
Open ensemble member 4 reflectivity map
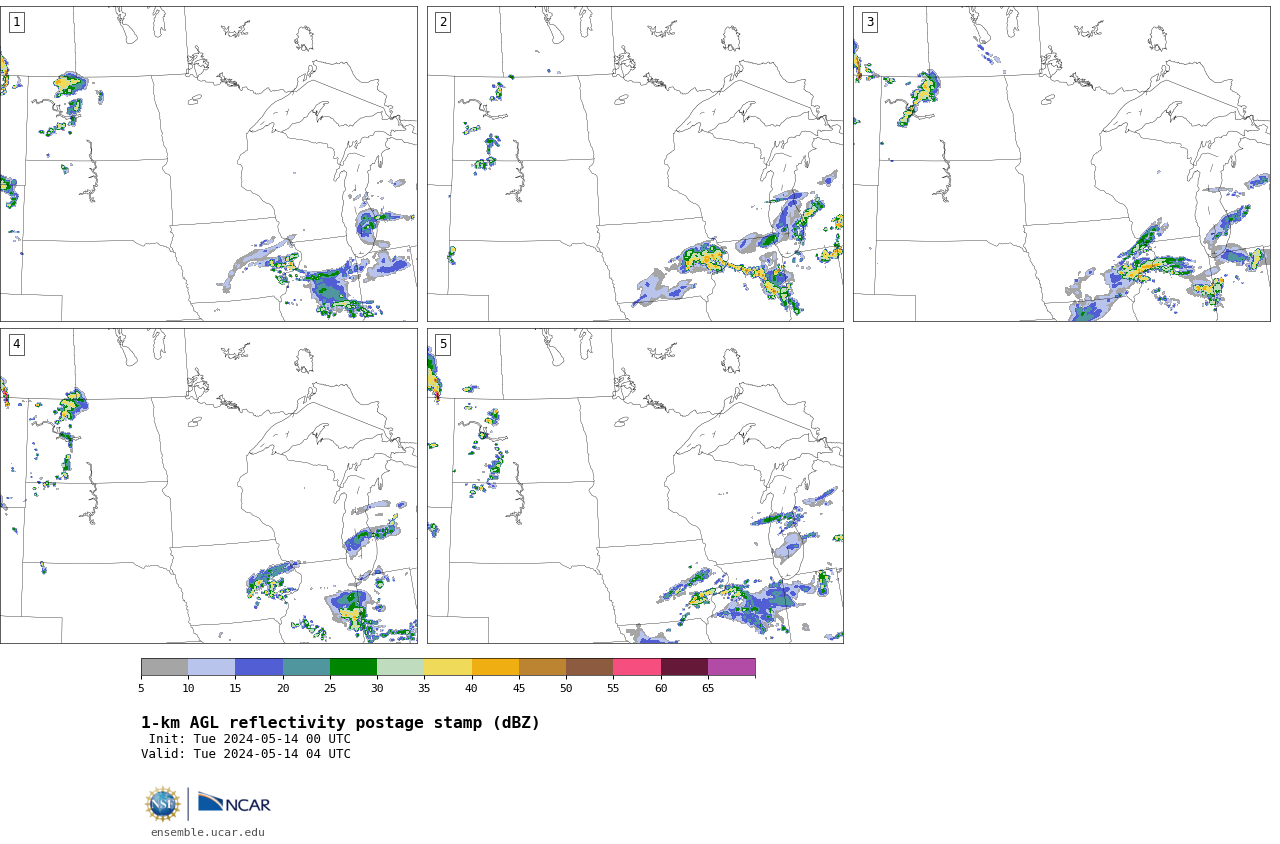[208, 486]
